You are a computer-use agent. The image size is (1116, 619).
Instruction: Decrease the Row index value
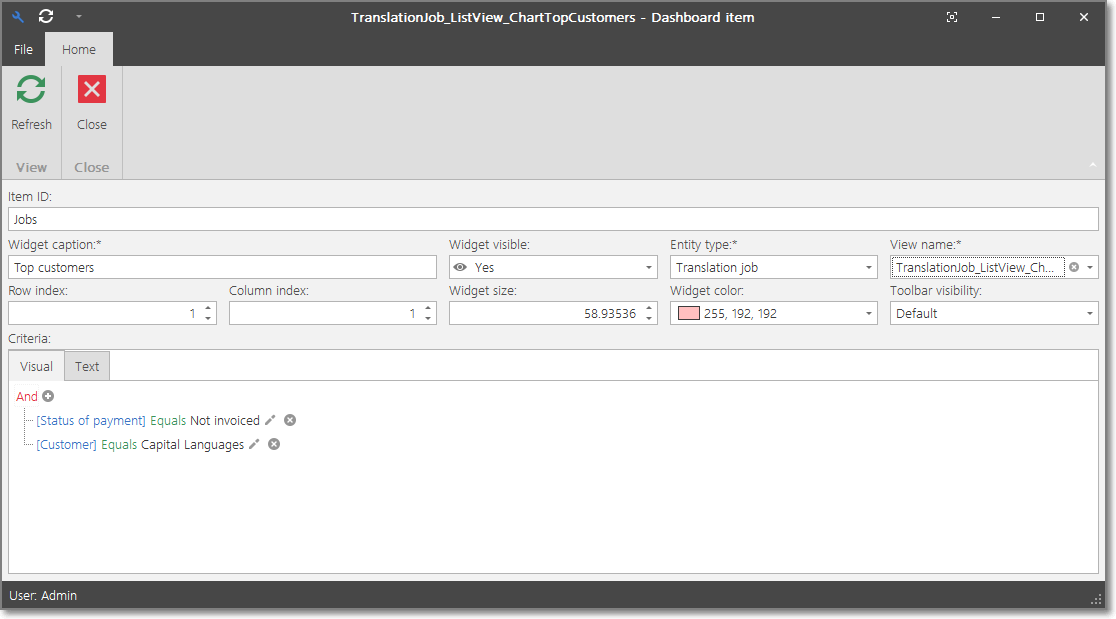click(209, 318)
